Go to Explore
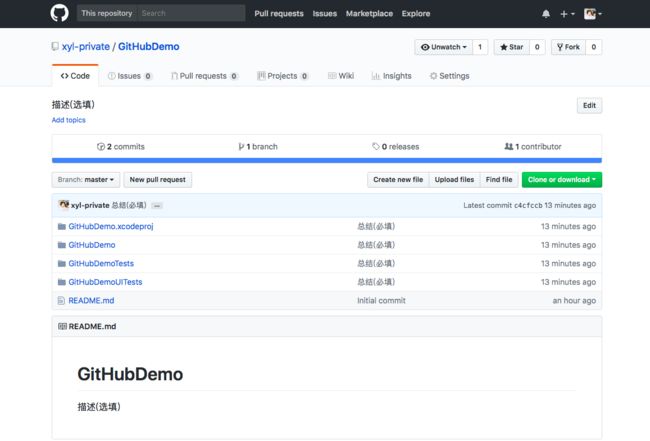The width and height of the screenshot is (650, 441). pyautogui.click(x=416, y=13)
